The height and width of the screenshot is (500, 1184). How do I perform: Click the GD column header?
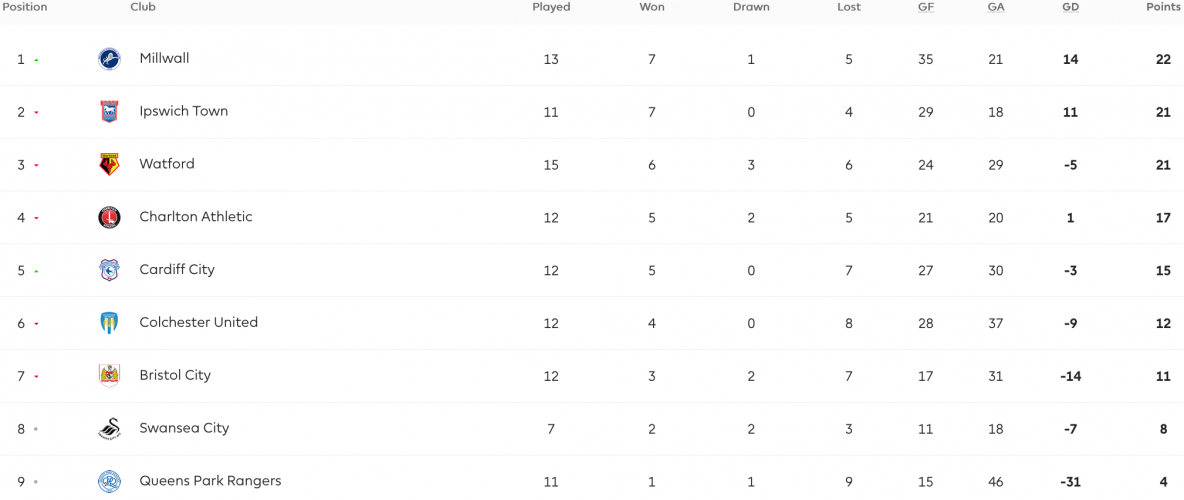[1071, 7]
